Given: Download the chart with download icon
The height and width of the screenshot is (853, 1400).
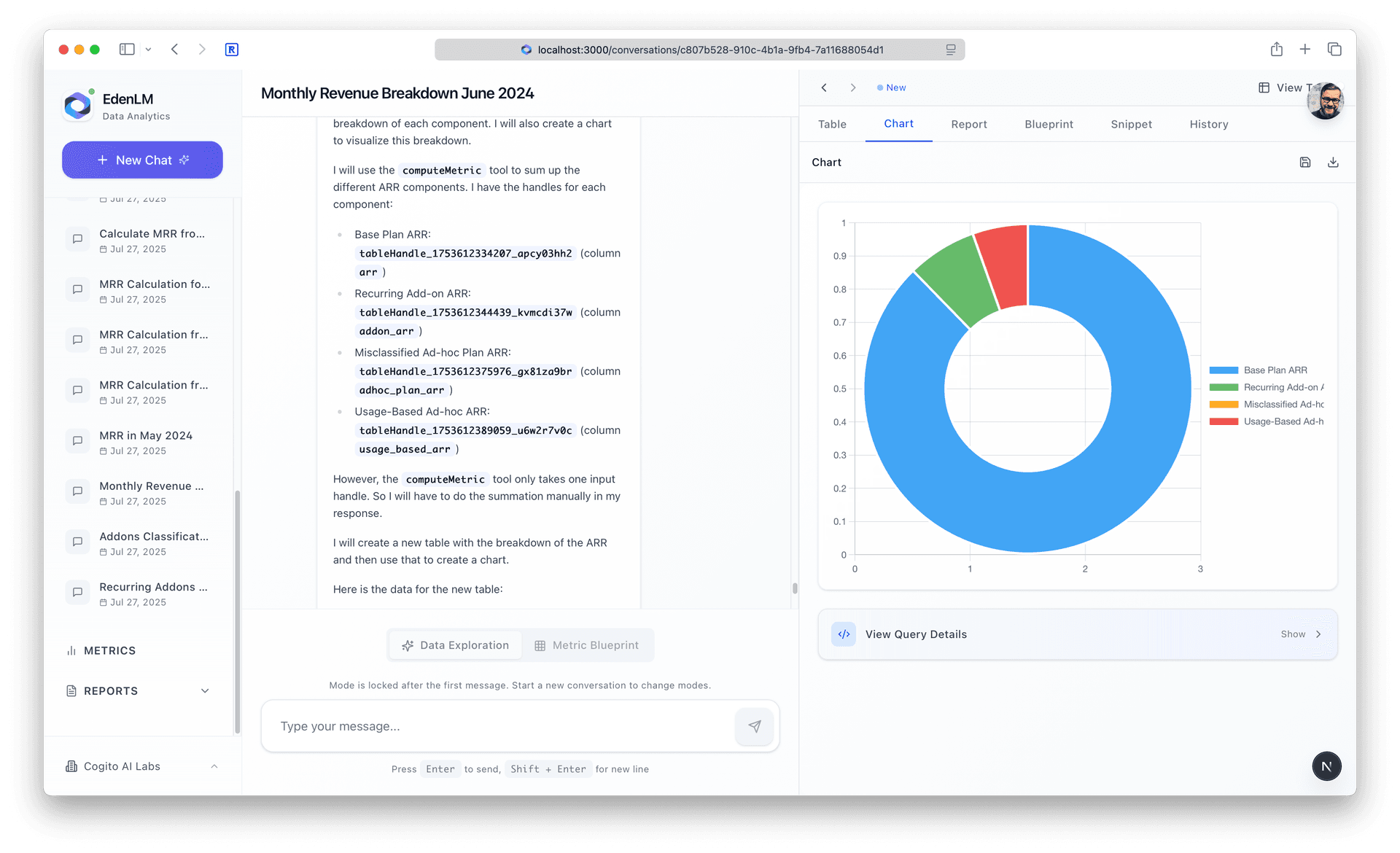Looking at the screenshot, I should (1333, 162).
